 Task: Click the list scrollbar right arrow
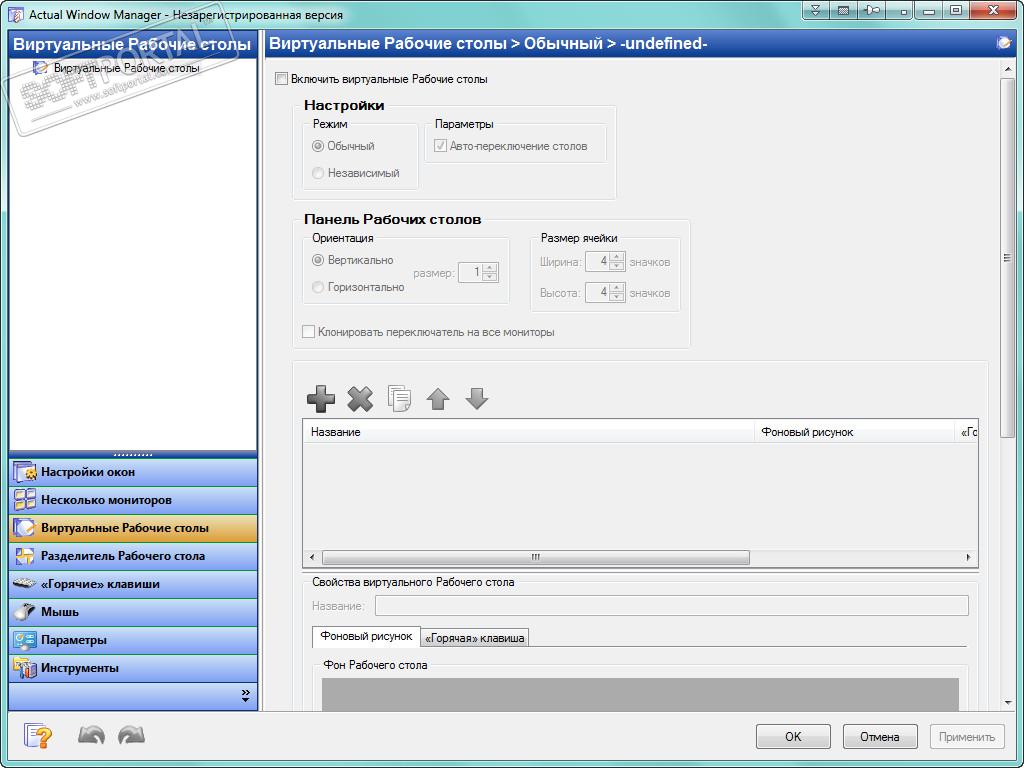point(968,557)
